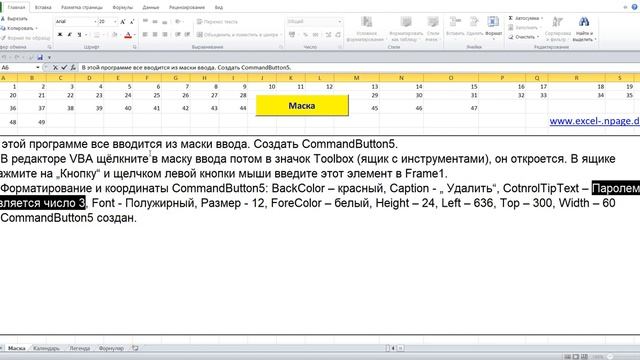Image resolution: width=640 pixels, height=360 pixels.
Task: Toggle Wrap Text (Перенос текста)
Action: pos(217,22)
